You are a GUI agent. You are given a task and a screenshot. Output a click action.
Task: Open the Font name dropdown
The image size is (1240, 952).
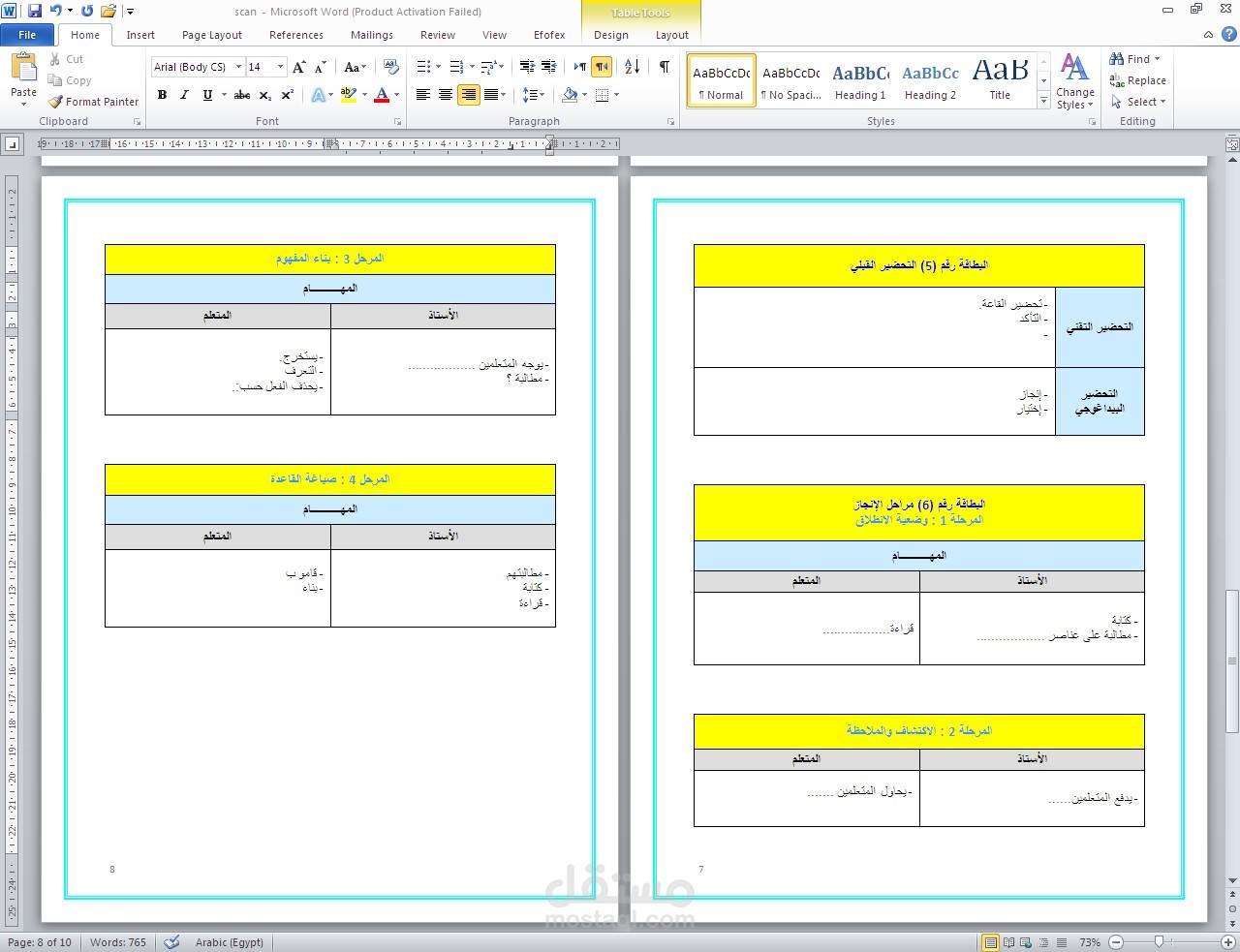click(x=238, y=67)
